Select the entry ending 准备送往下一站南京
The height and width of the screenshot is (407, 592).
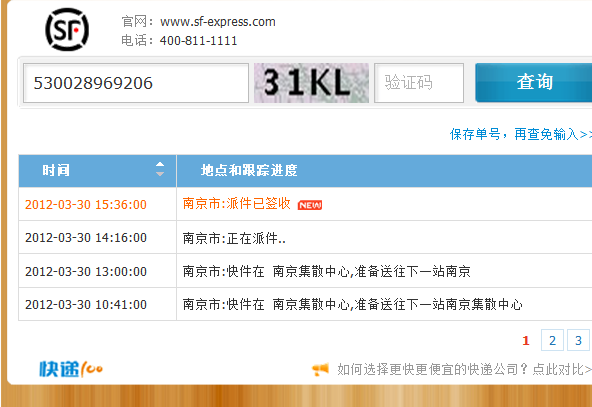click(327, 271)
